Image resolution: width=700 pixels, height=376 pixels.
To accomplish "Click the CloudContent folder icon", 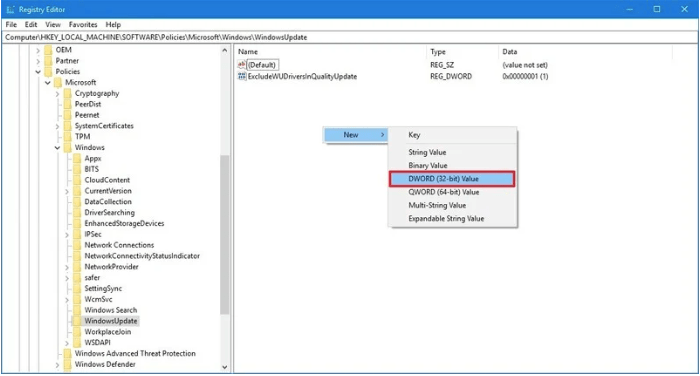I will pos(77,180).
